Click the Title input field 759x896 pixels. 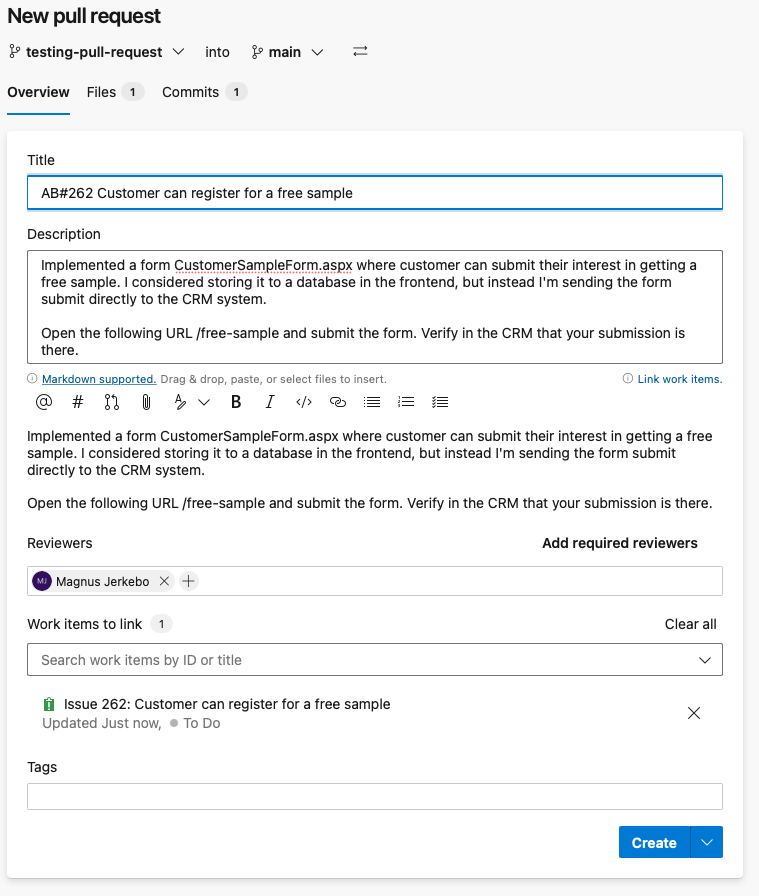click(x=375, y=193)
